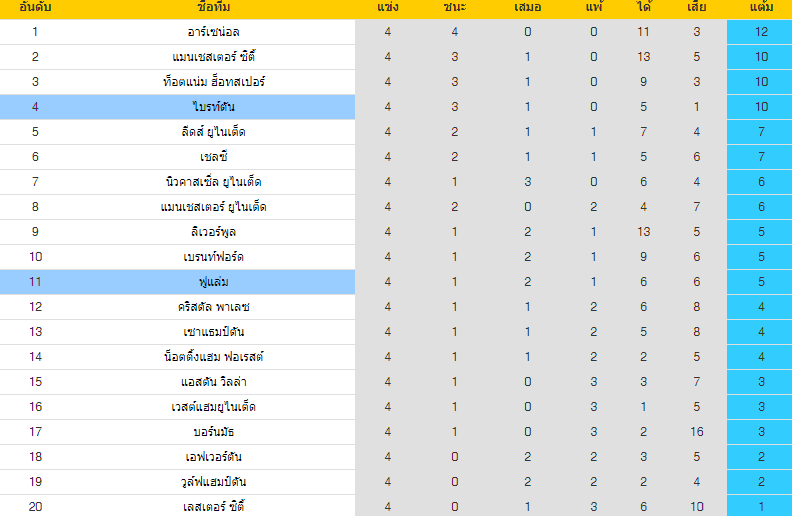792x516 pixels.
Task: Open the บอร์นมัธ team entry
Action: click(214, 432)
